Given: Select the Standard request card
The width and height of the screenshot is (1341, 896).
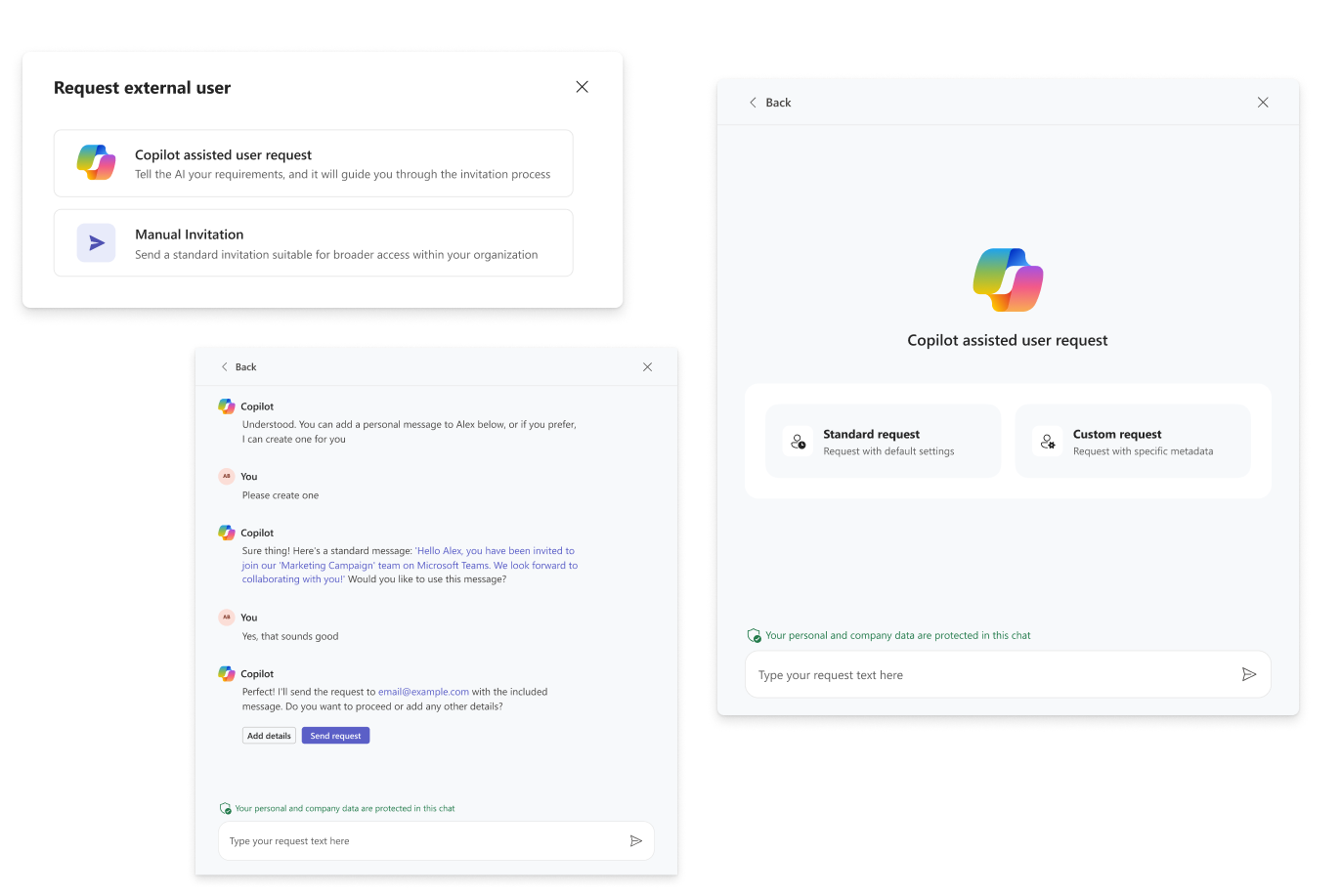Looking at the screenshot, I should point(883,442).
